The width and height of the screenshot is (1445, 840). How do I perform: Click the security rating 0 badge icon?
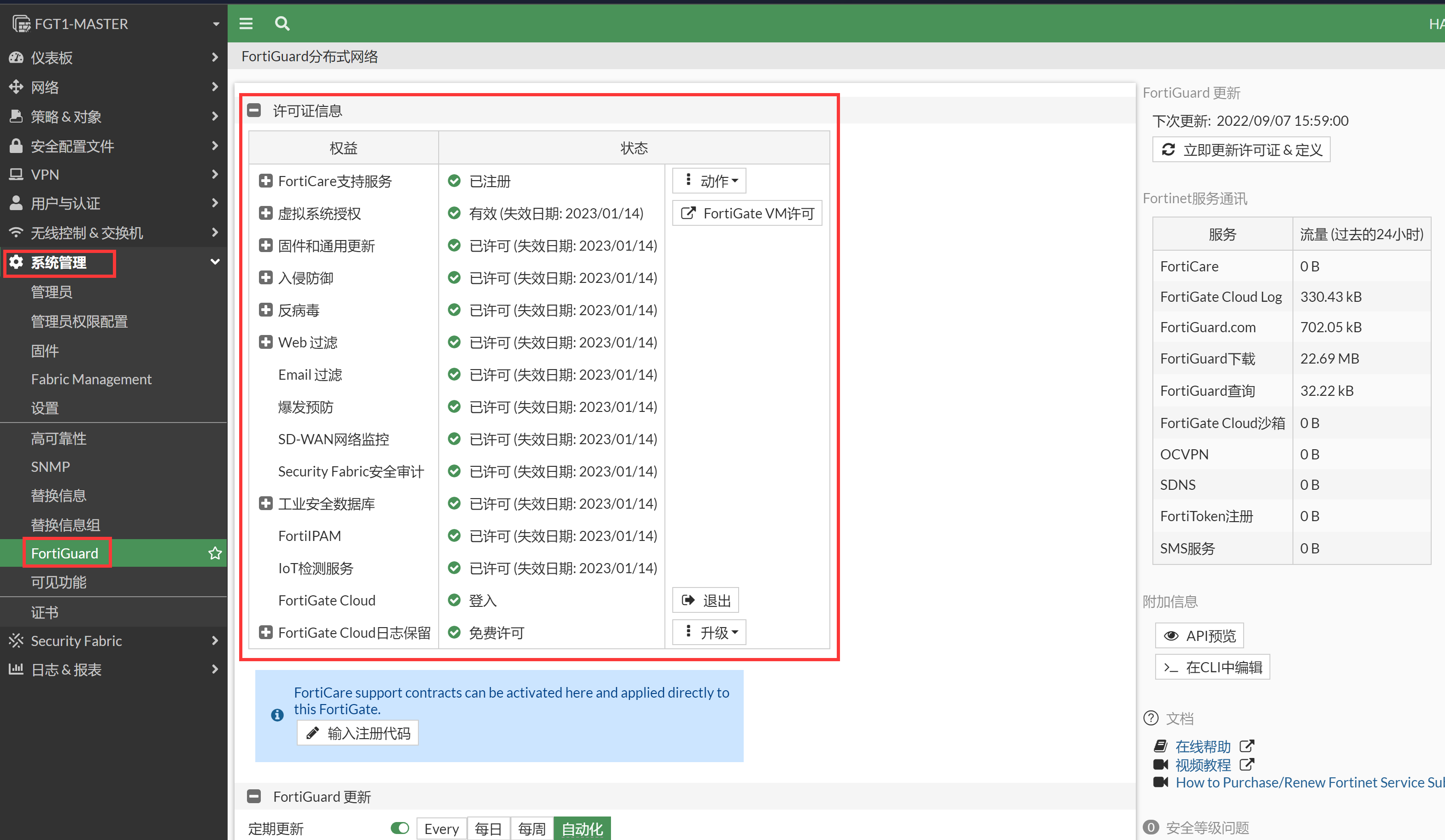(1151, 827)
